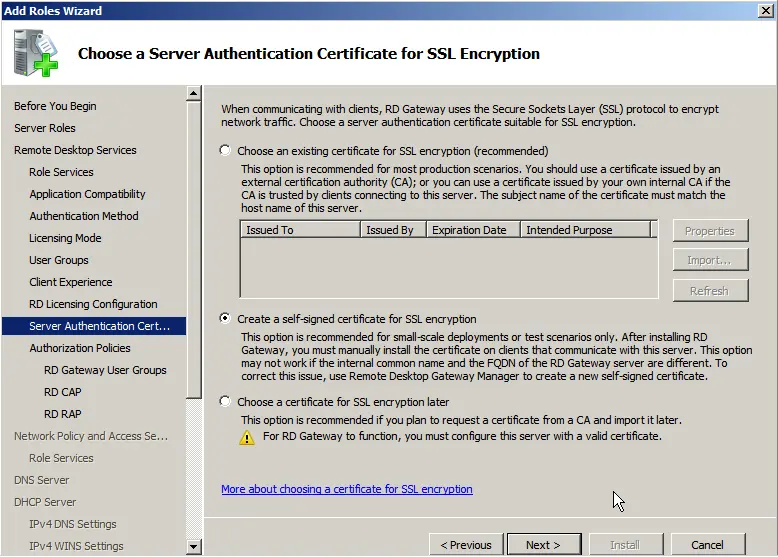Go back with the Previous button
778x557 pixels.
click(466, 545)
